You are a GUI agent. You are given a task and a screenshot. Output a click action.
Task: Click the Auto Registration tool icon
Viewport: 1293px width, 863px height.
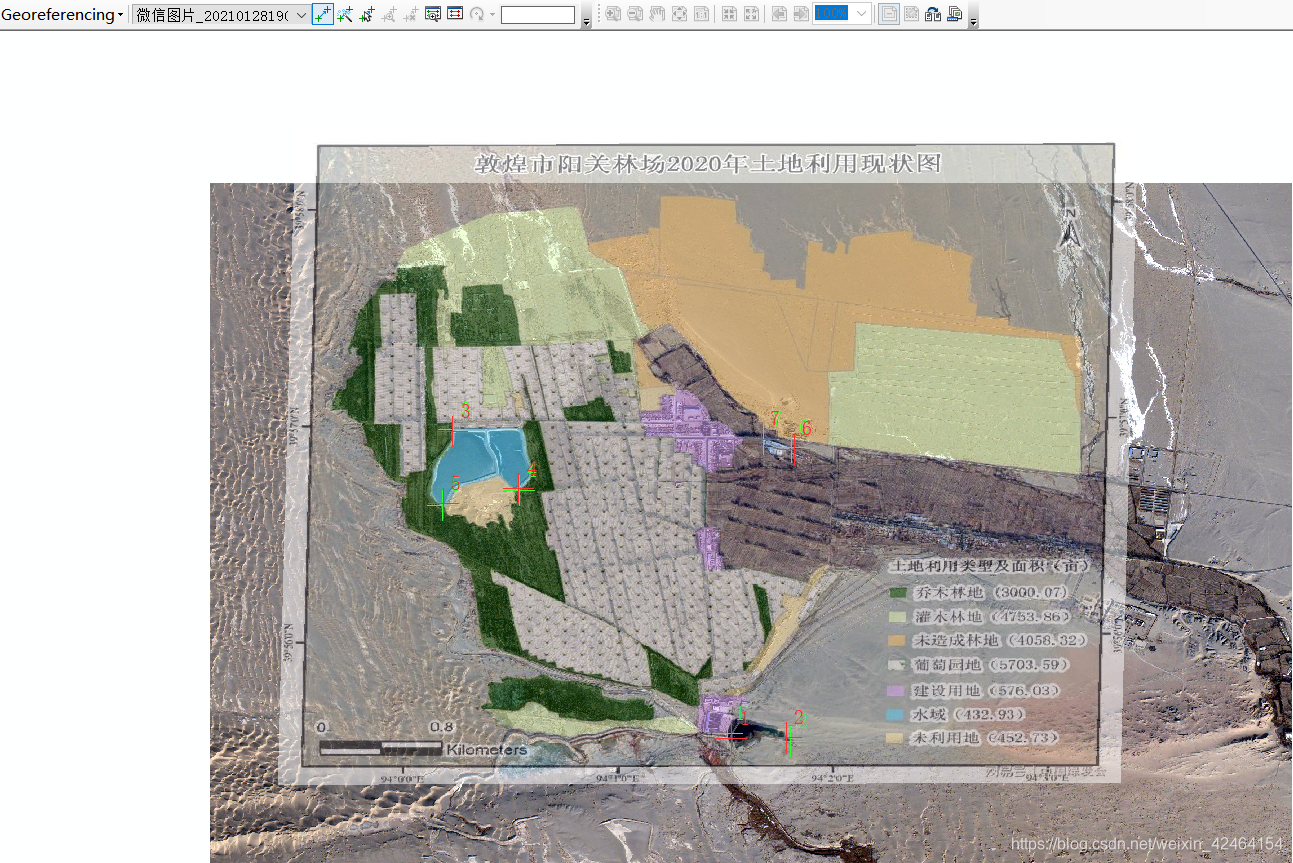[x=345, y=14]
